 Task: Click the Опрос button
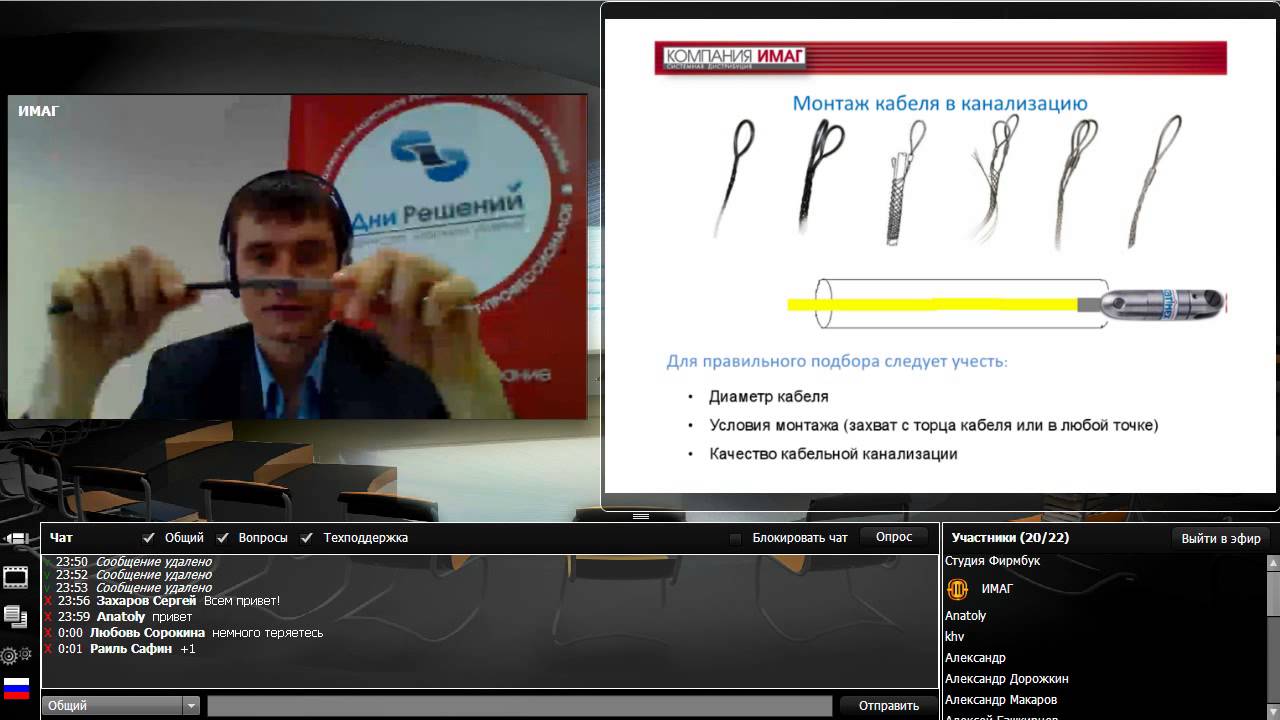coord(894,537)
